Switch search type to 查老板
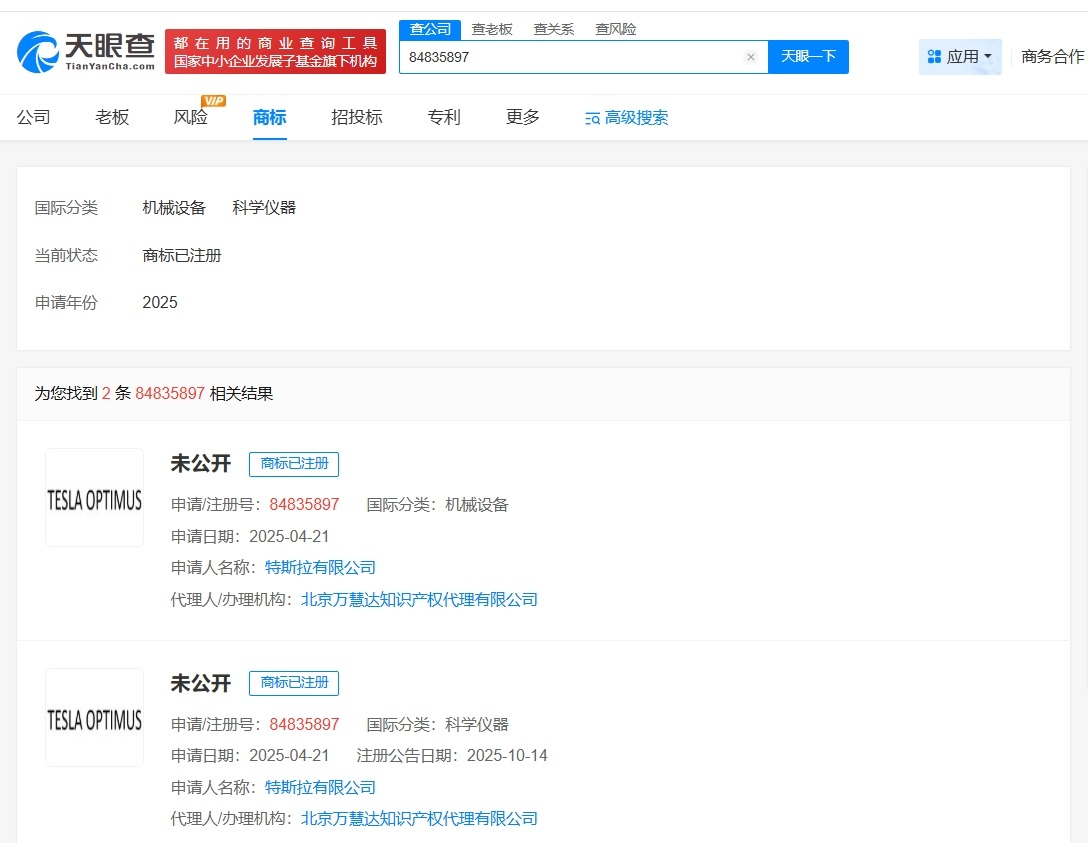Image resolution: width=1088 pixels, height=843 pixels. (492, 29)
